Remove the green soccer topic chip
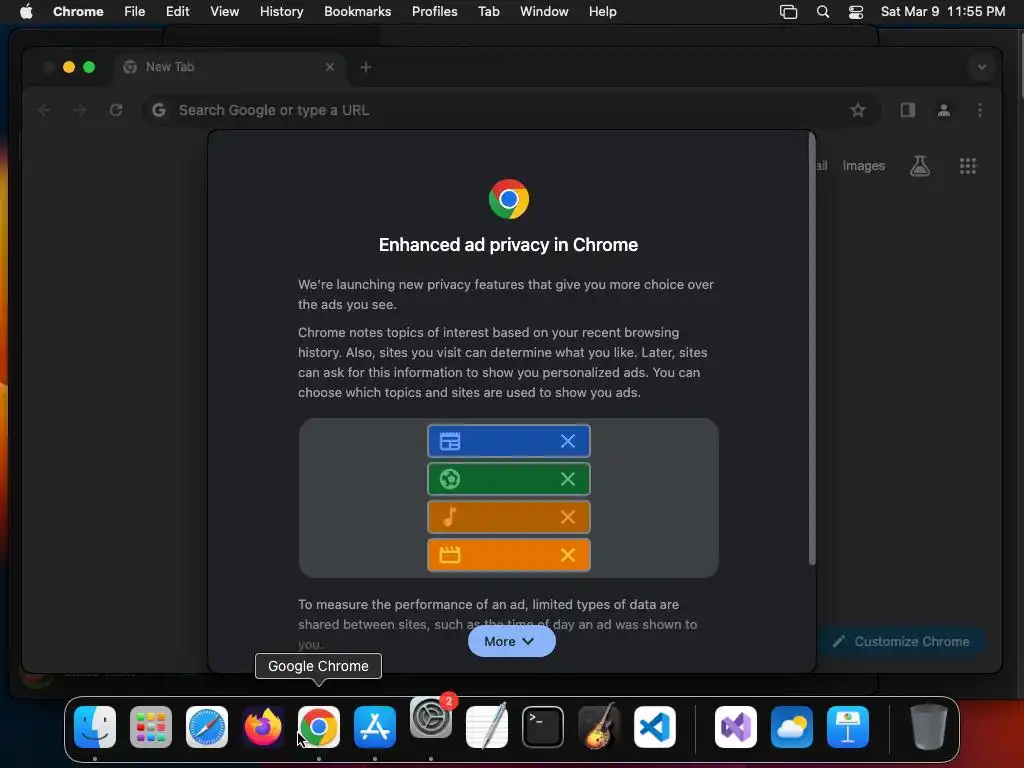The height and width of the screenshot is (768, 1024). pyautogui.click(x=568, y=479)
